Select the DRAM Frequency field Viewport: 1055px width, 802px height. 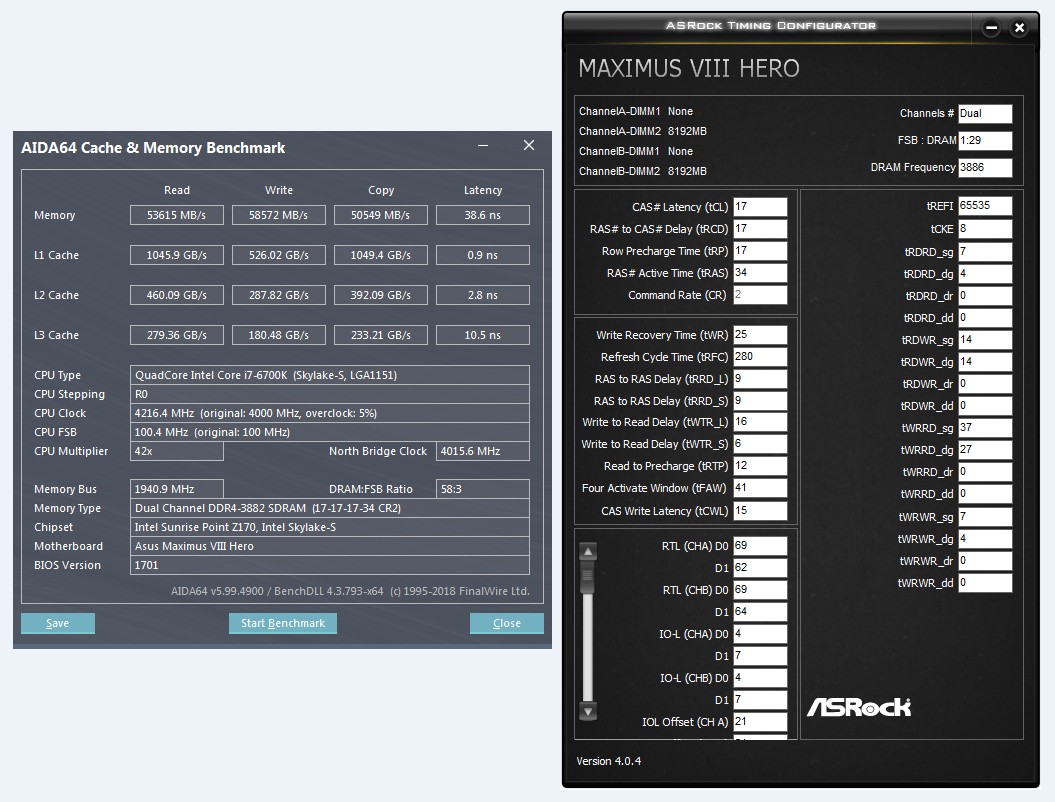click(985, 168)
